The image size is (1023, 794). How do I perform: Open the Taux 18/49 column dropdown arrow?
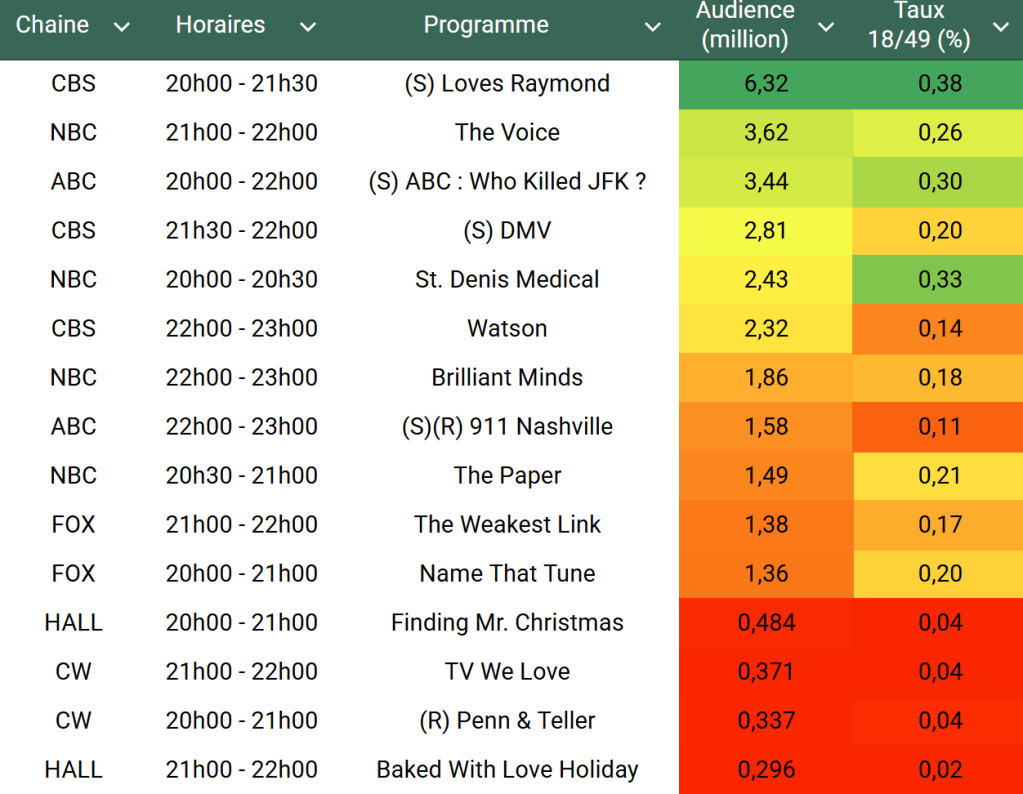(x=1001, y=27)
